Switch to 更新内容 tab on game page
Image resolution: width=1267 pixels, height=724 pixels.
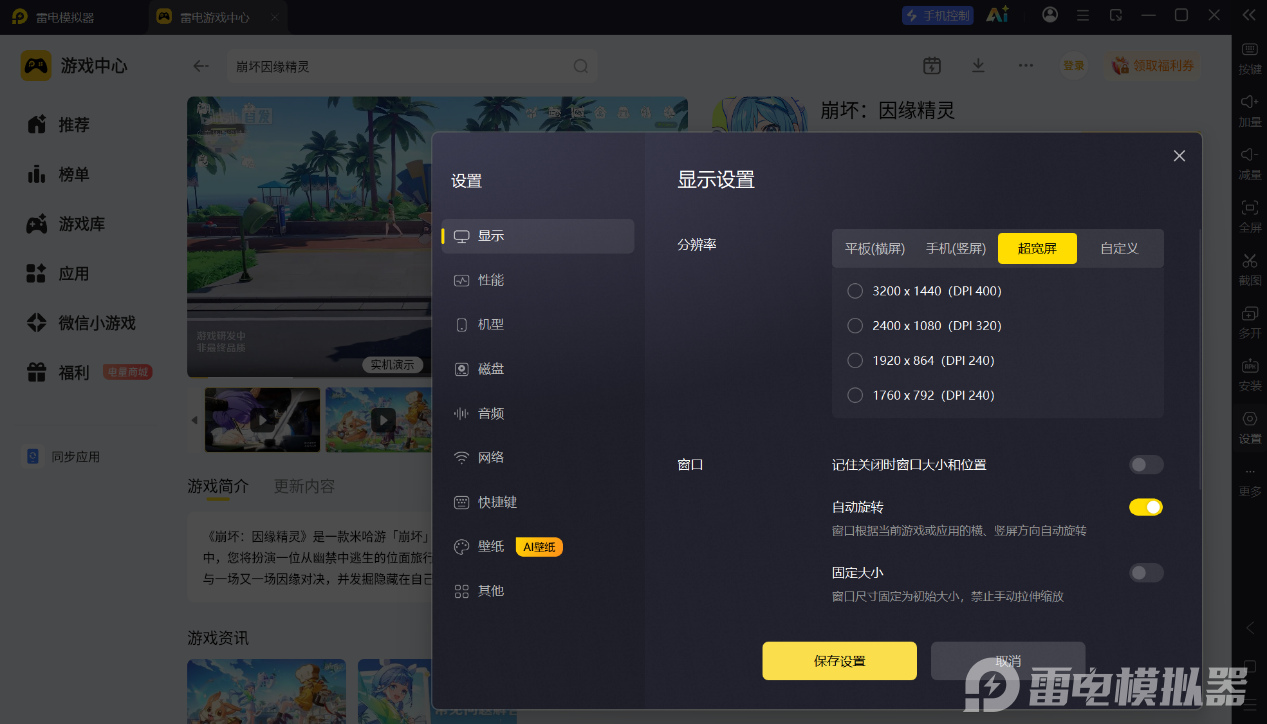pyautogui.click(x=304, y=486)
